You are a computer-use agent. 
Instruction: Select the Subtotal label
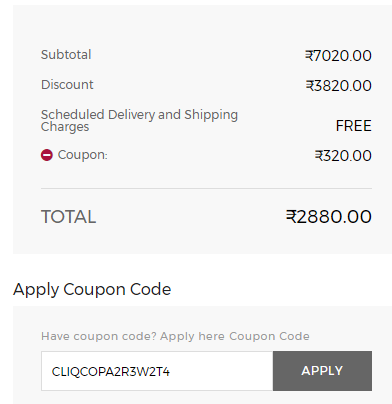[x=66, y=55]
